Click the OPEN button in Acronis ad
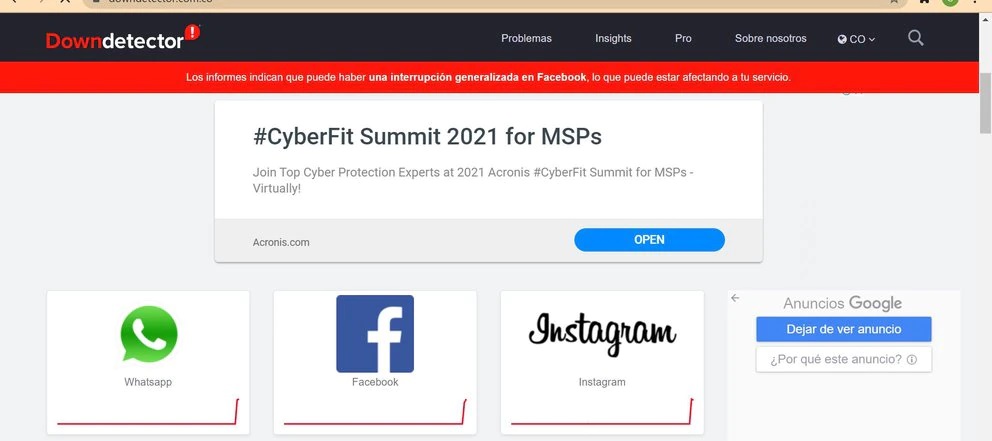This screenshot has width=992, height=441. click(x=649, y=240)
